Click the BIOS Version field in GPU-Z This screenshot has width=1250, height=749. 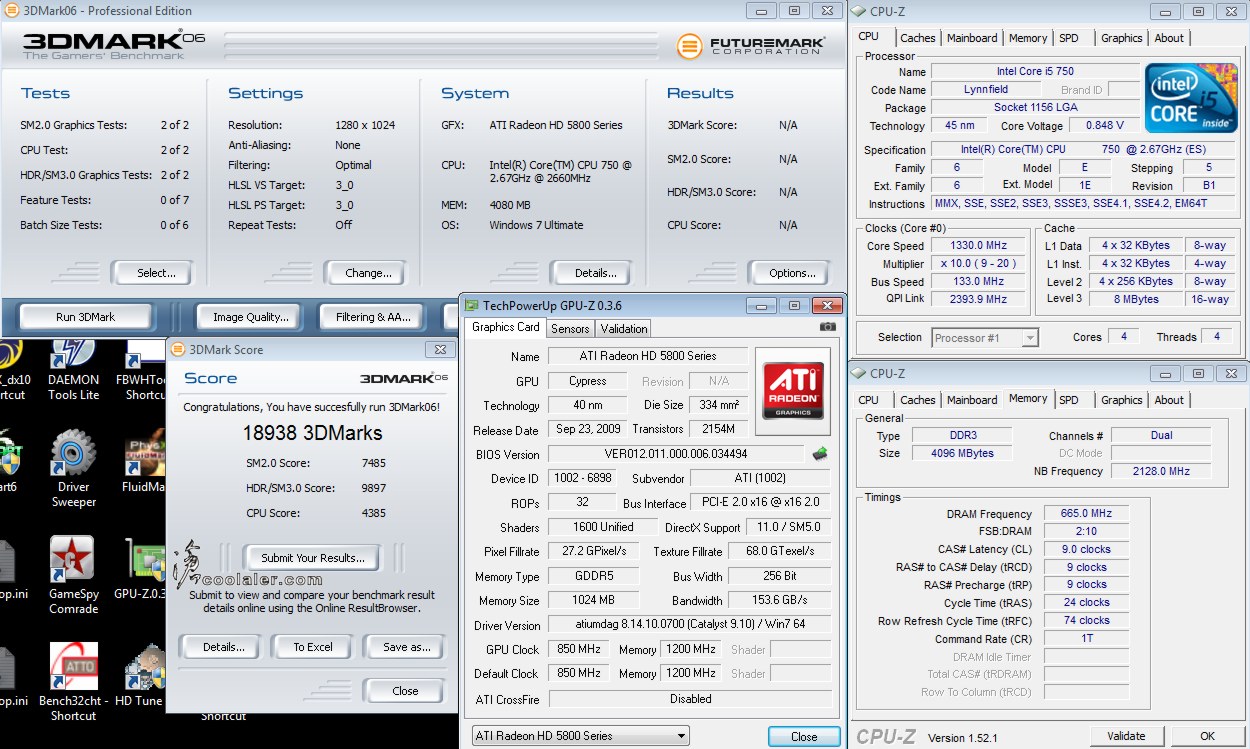click(677, 454)
